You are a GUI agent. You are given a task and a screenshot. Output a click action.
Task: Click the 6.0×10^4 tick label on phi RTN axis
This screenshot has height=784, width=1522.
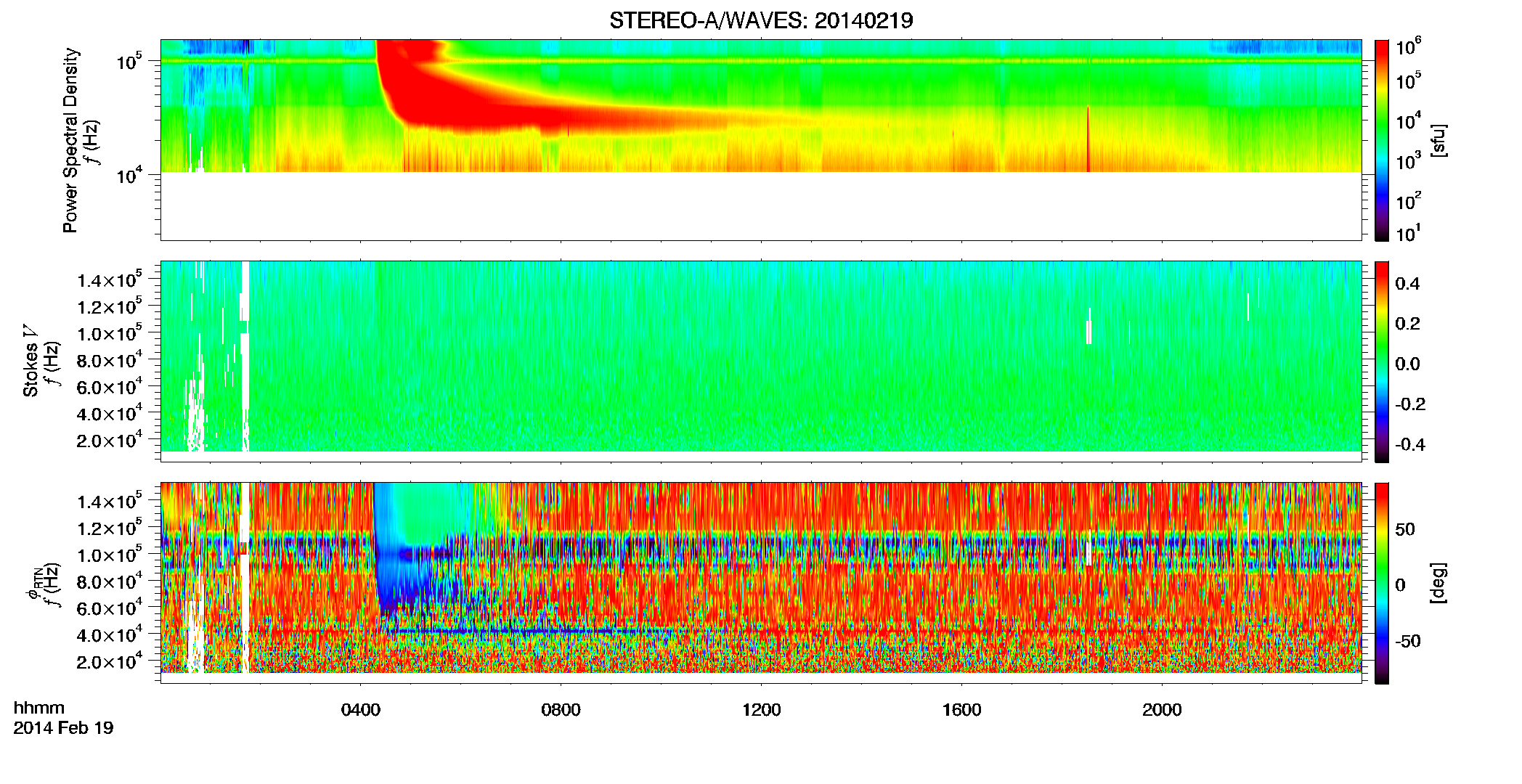pyautogui.click(x=110, y=608)
